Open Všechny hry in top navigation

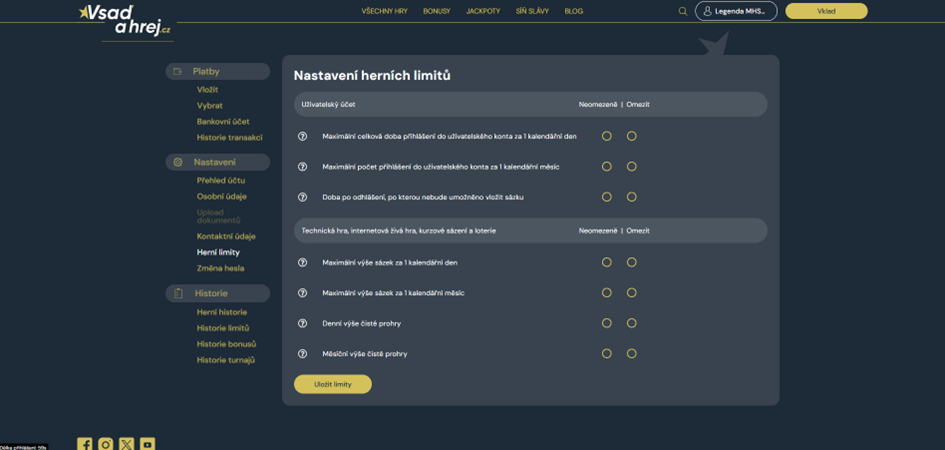[385, 11]
